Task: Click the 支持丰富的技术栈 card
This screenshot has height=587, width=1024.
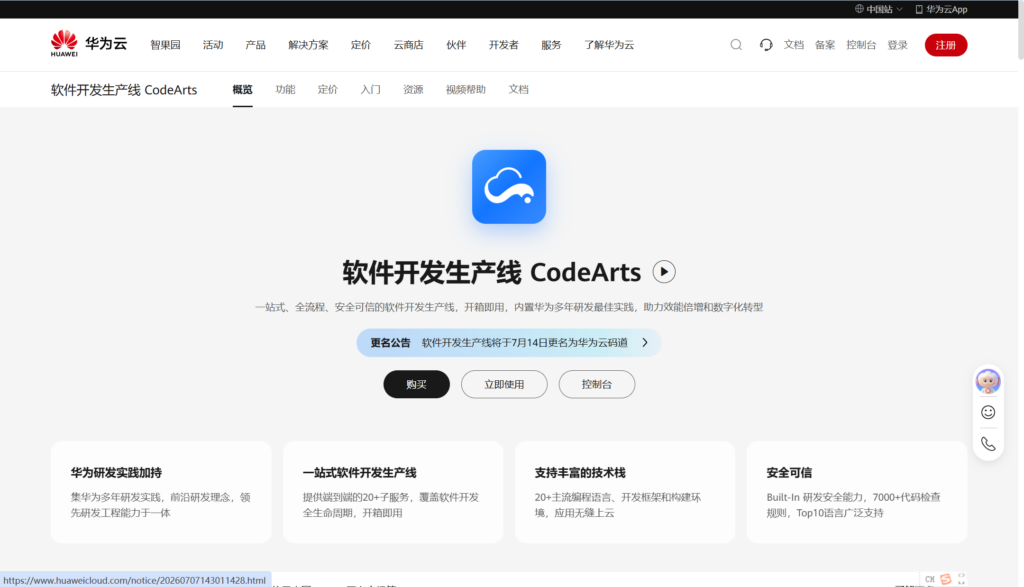Action: (x=625, y=492)
